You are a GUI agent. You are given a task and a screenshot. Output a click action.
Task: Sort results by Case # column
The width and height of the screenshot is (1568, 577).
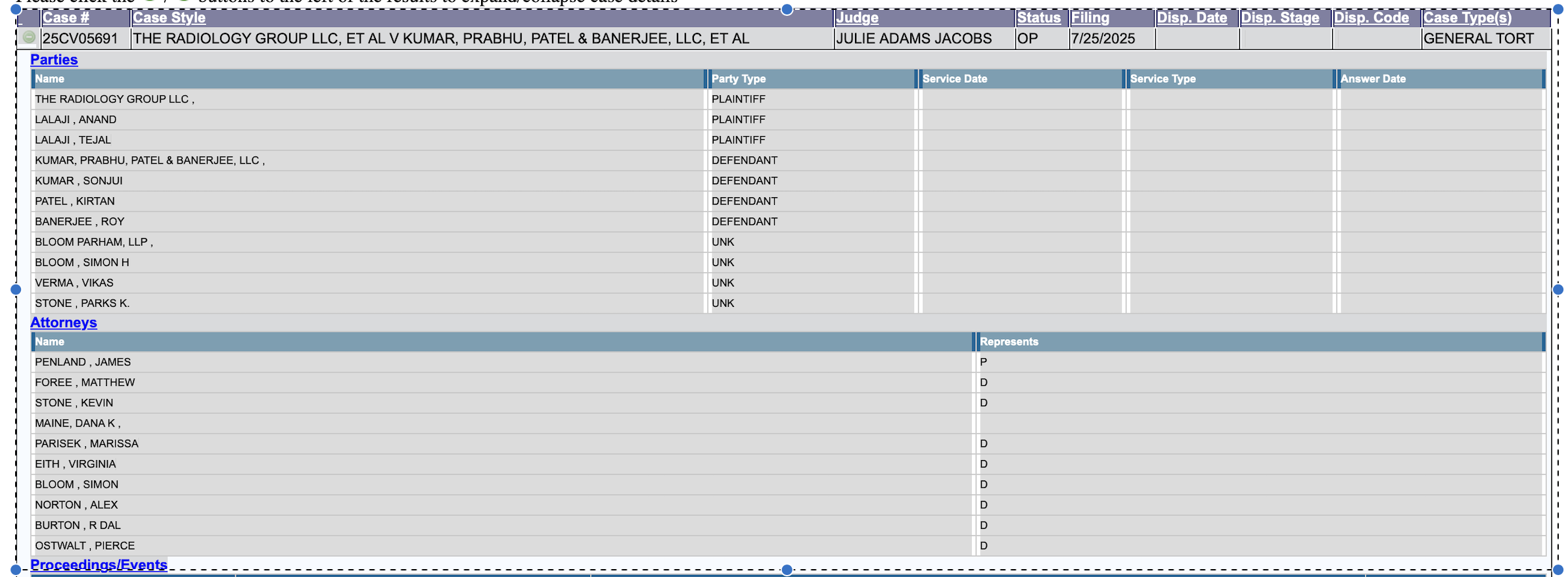(x=66, y=18)
